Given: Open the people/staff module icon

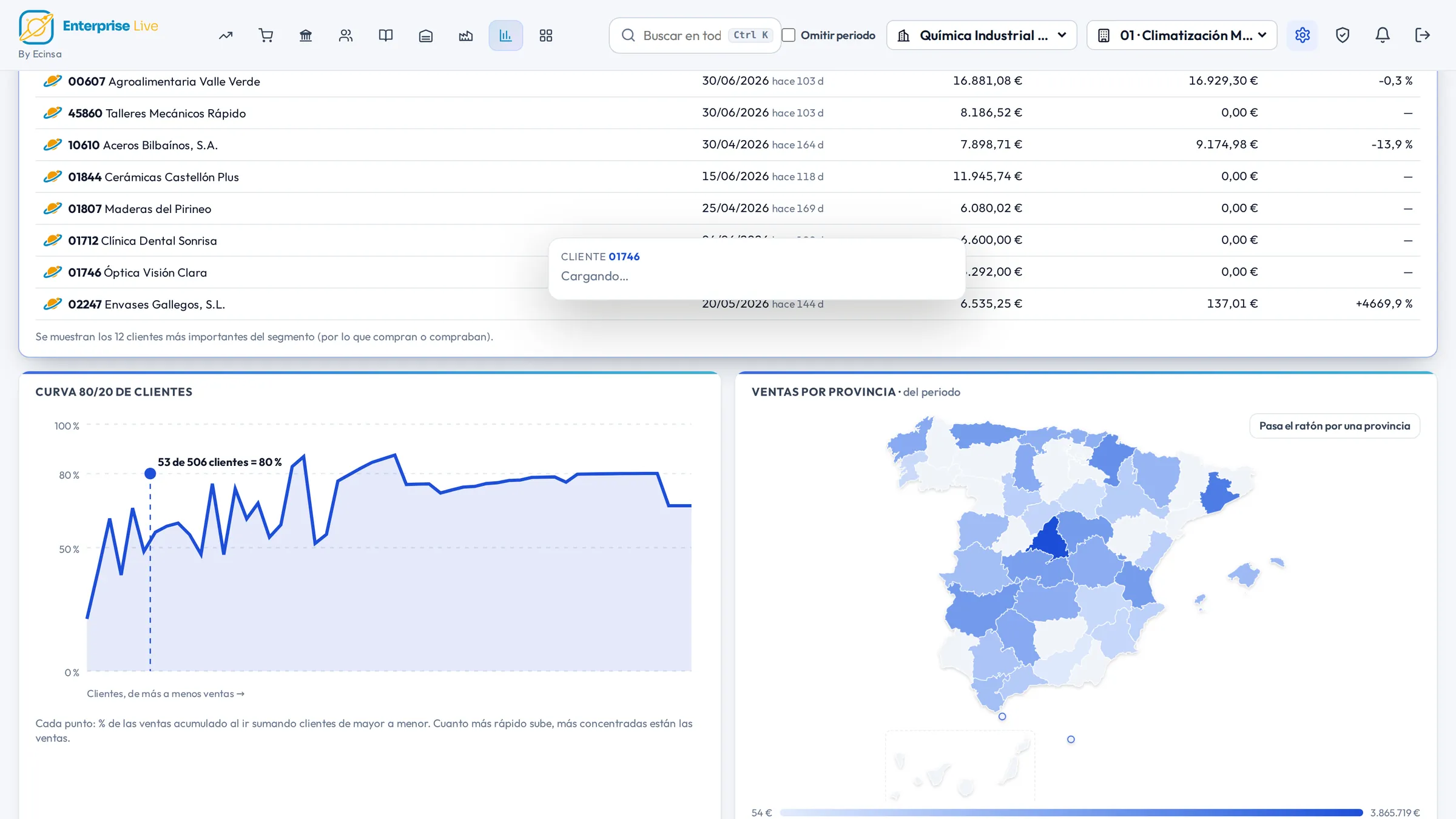Looking at the screenshot, I should tap(346, 36).
